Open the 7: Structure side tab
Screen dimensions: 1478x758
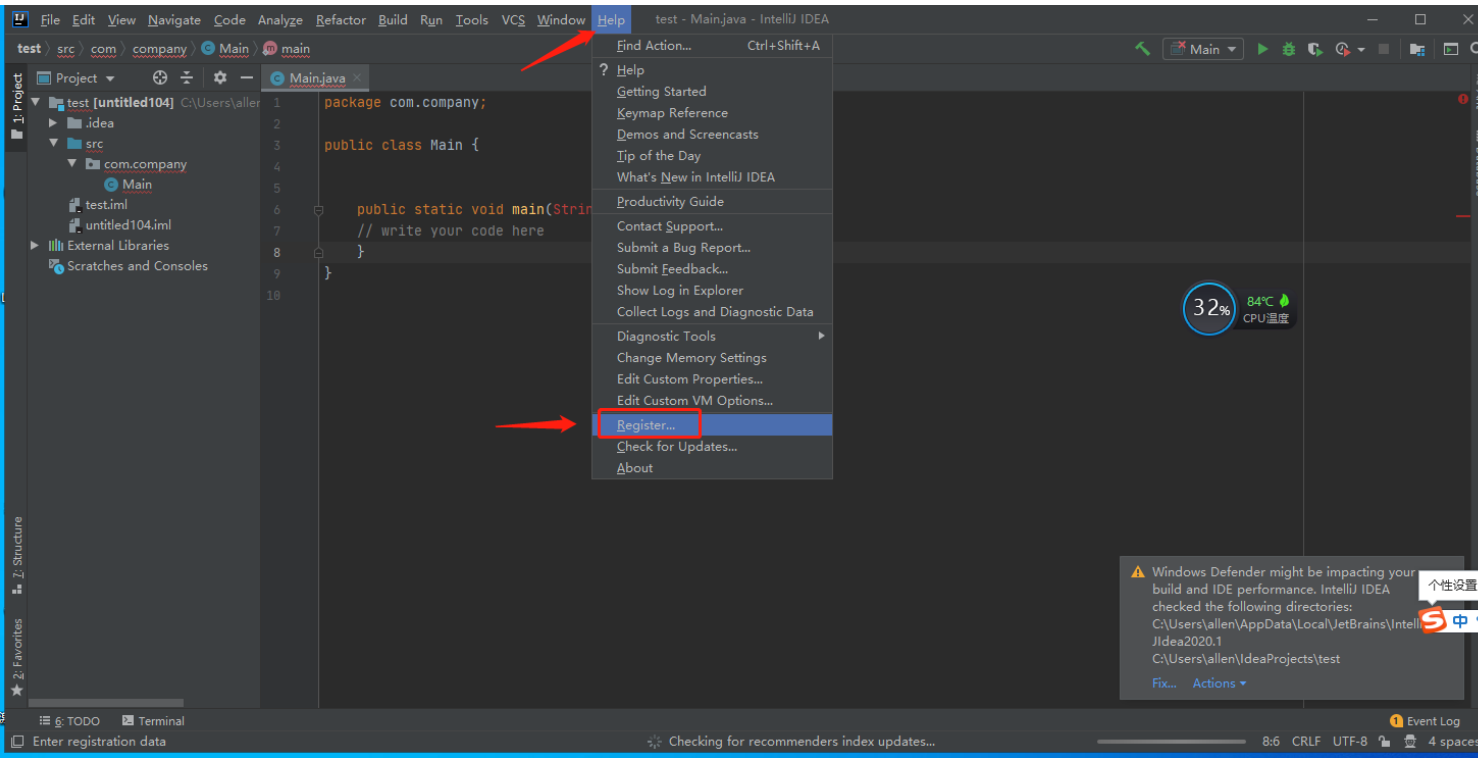coord(16,556)
